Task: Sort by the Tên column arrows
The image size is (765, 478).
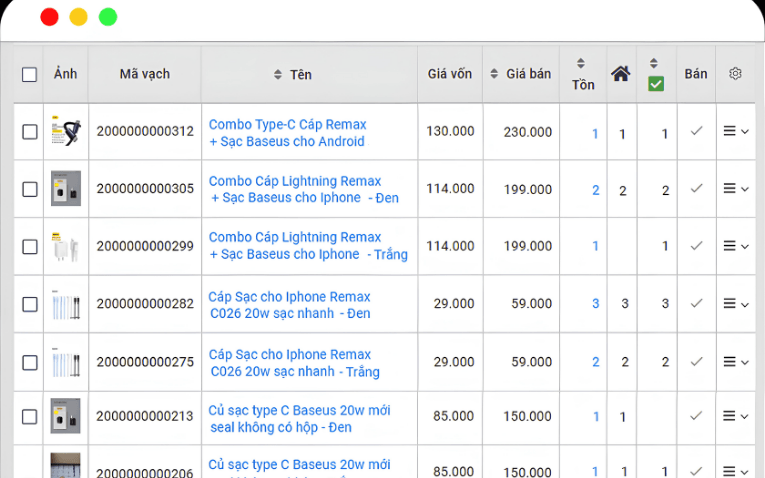Action: (278, 74)
